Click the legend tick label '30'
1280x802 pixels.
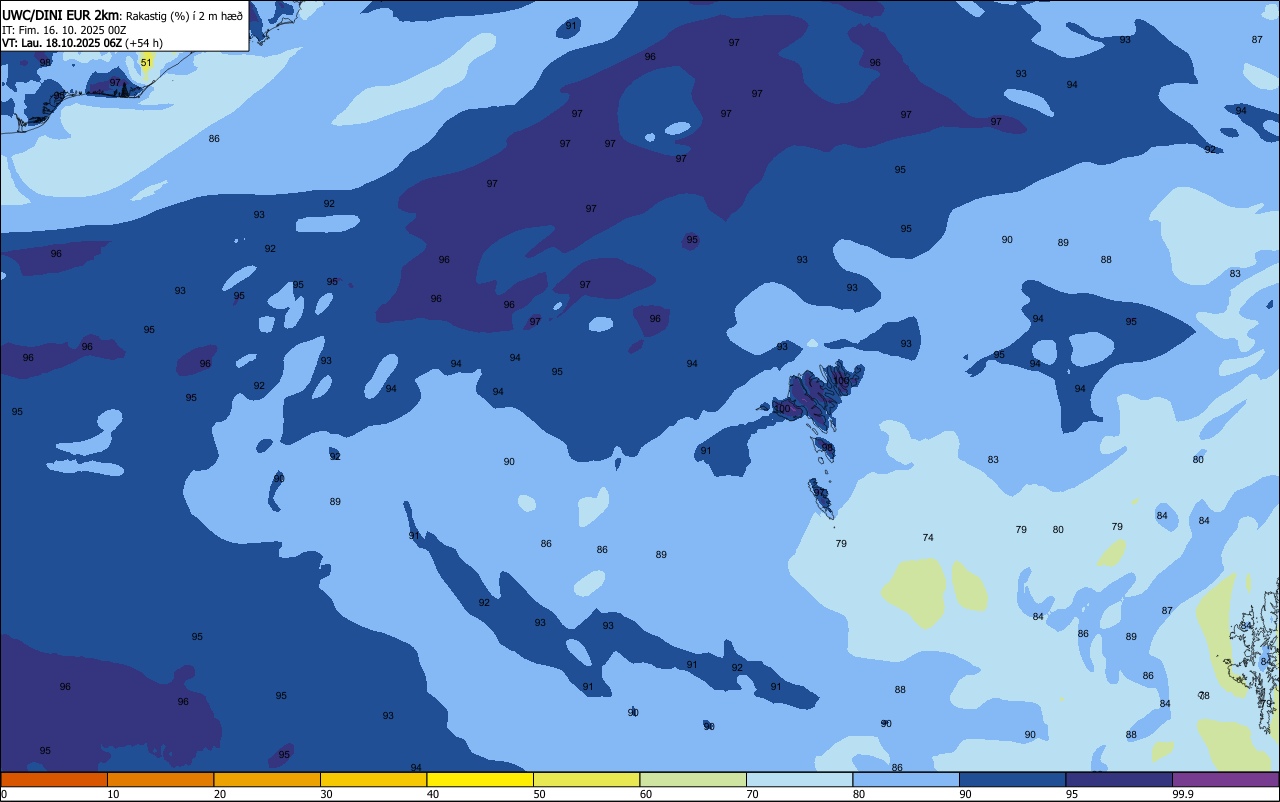(x=327, y=794)
